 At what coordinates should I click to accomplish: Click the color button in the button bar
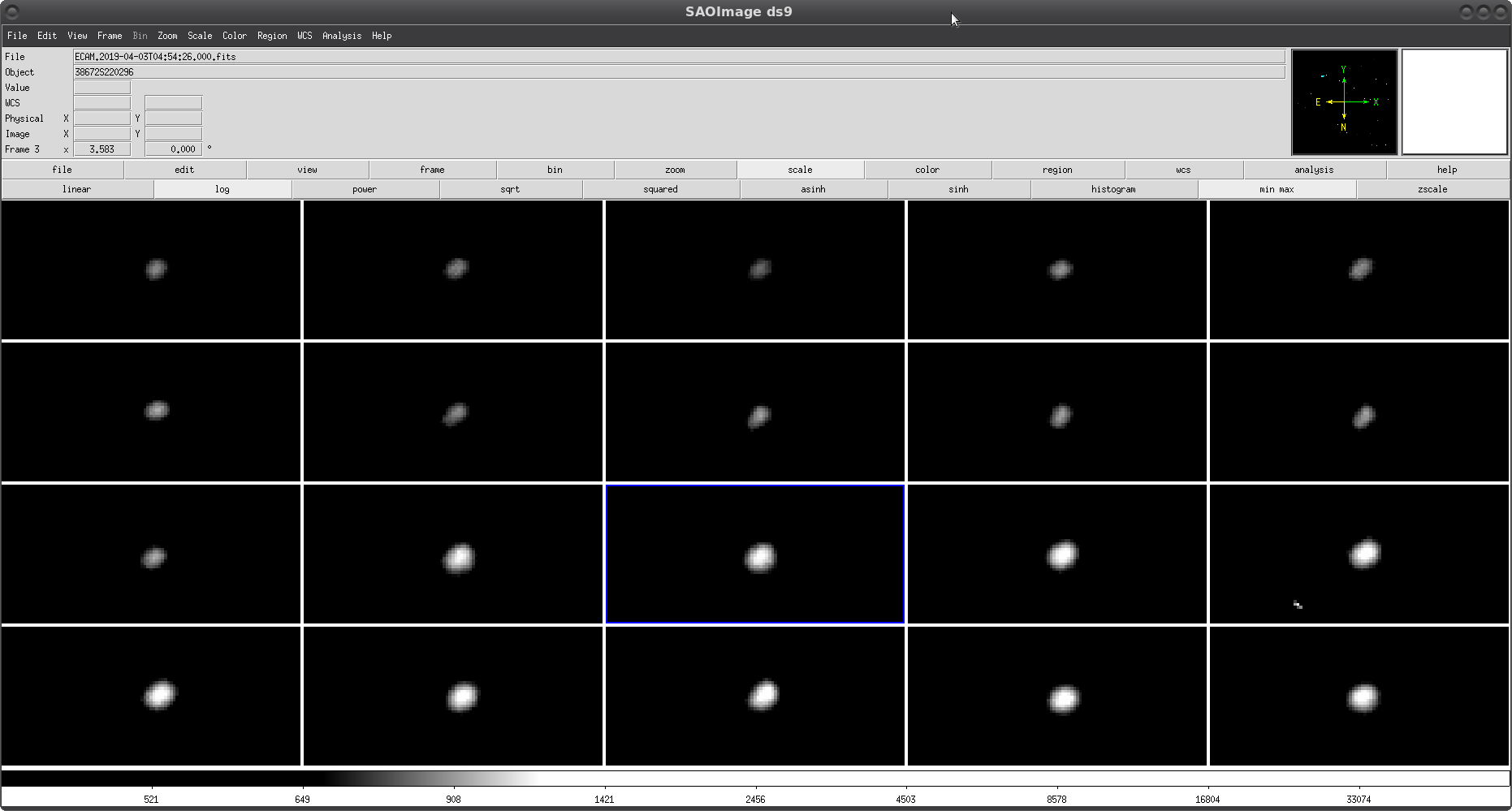pyautogui.click(x=927, y=170)
